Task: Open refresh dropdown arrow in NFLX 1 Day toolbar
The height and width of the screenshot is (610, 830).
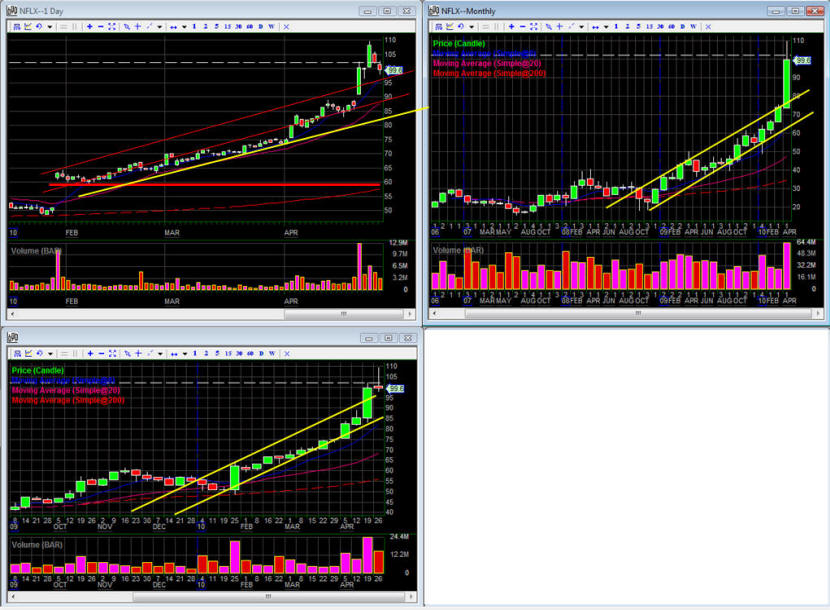Action: (50, 26)
